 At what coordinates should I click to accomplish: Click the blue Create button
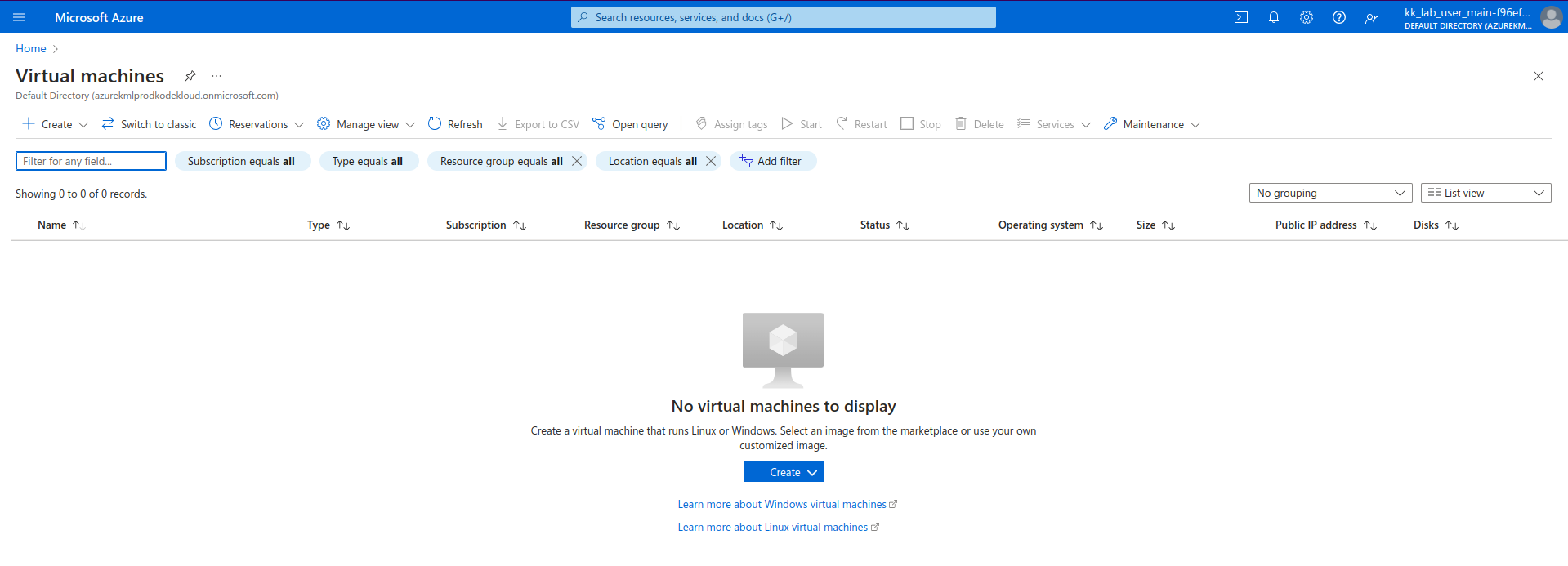tap(783, 472)
